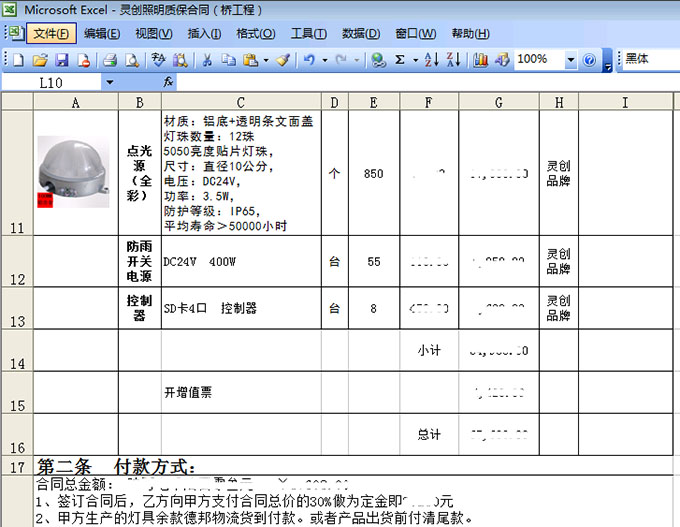
Task: Click the fx insert function button
Action: point(169,82)
